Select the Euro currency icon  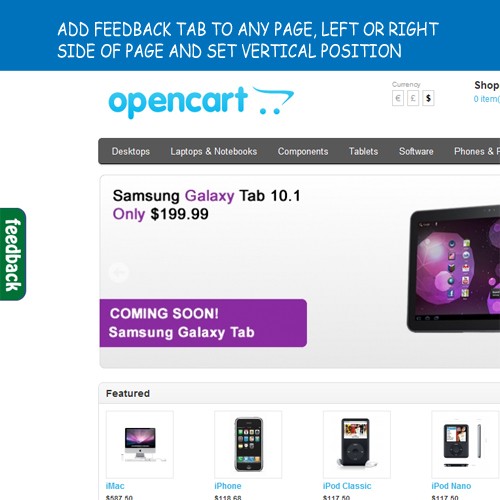pos(398,98)
